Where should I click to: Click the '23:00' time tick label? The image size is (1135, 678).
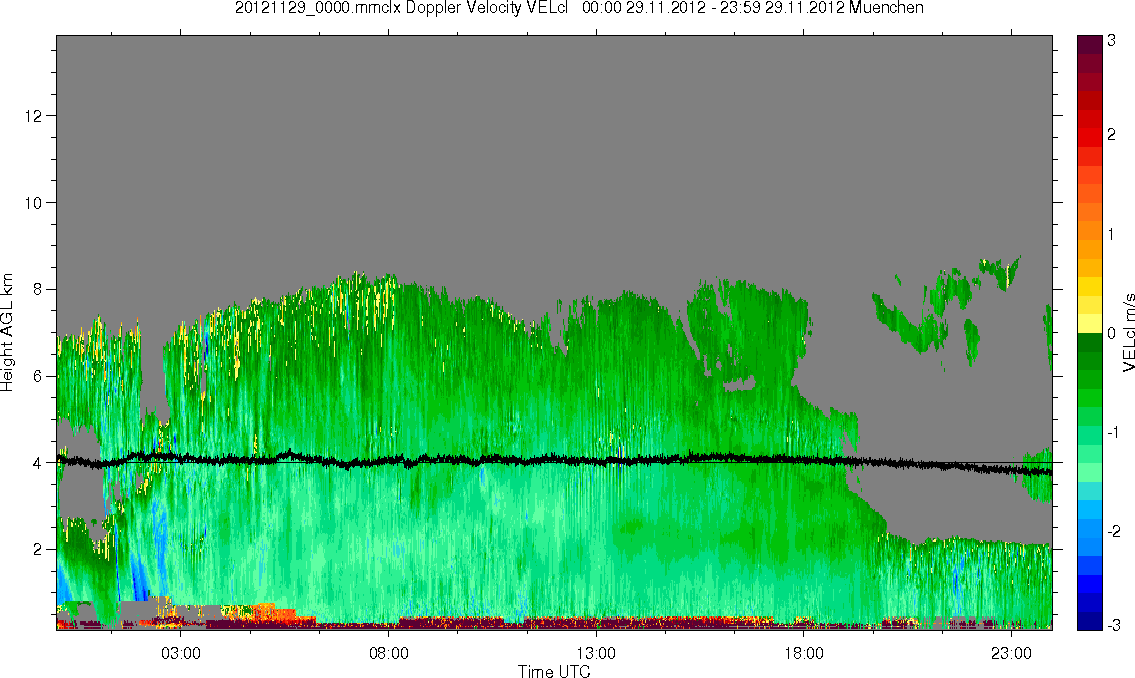pos(1011,653)
